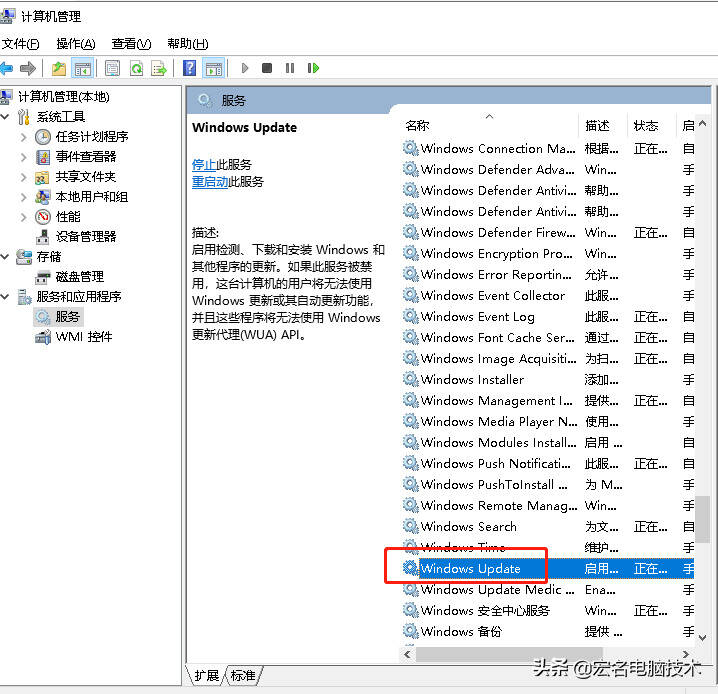The width and height of the screenshot is (718, 694).
Task: Select the 任务计划程序 tree item
Action: [x=92, y=137]
